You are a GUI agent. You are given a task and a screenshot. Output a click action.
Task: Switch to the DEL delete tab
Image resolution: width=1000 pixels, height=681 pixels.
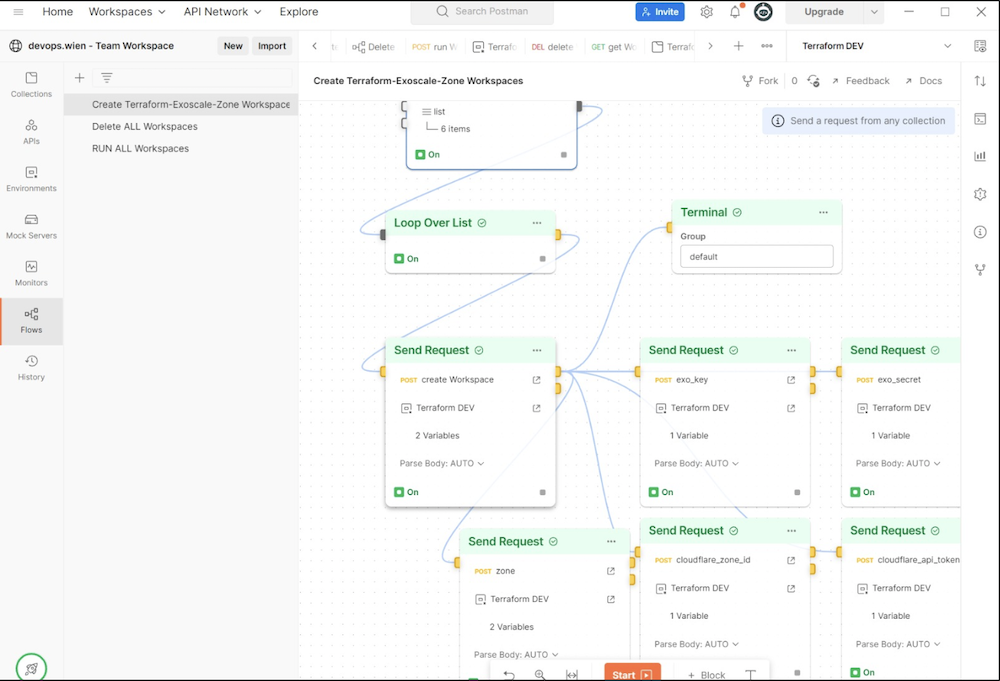tap(552, 47)
